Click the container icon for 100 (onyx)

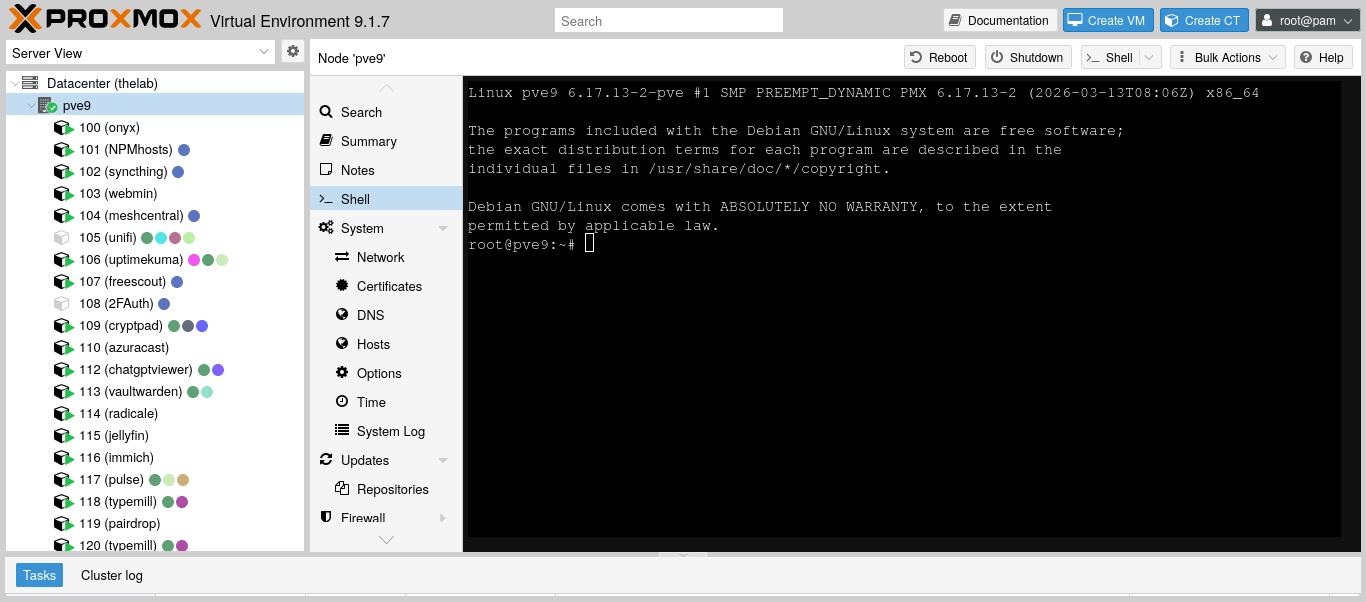63,128
